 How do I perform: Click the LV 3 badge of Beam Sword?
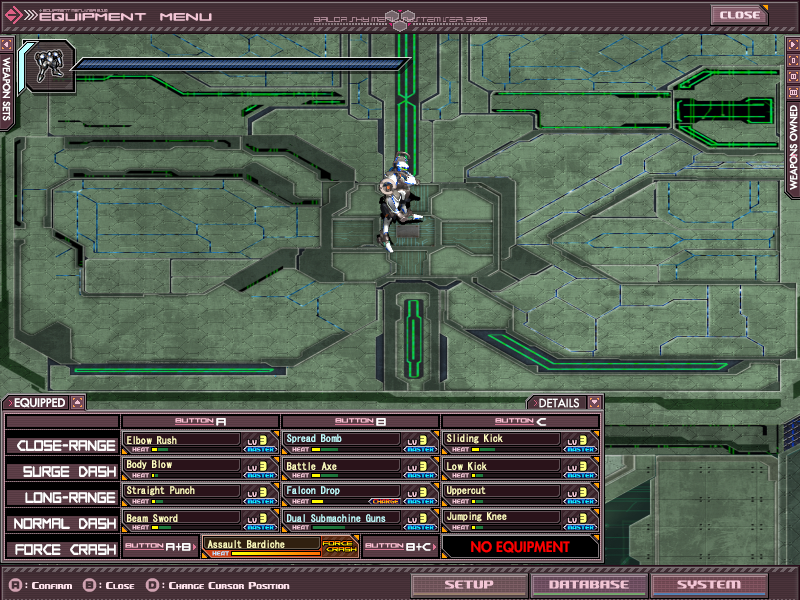258,518
